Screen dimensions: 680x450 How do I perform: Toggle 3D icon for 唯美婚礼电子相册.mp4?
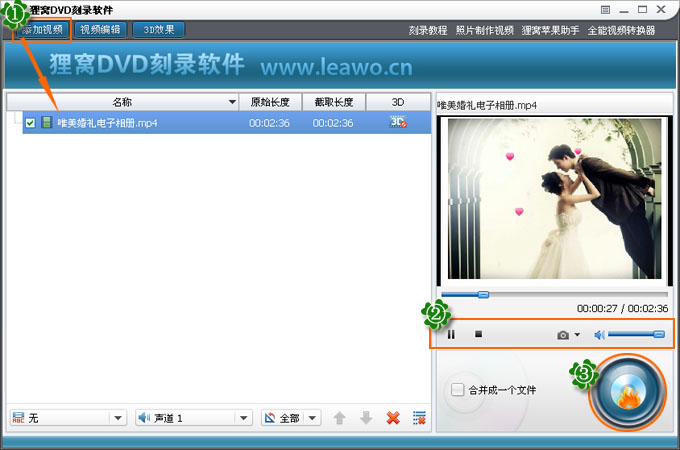click(398, 122)
